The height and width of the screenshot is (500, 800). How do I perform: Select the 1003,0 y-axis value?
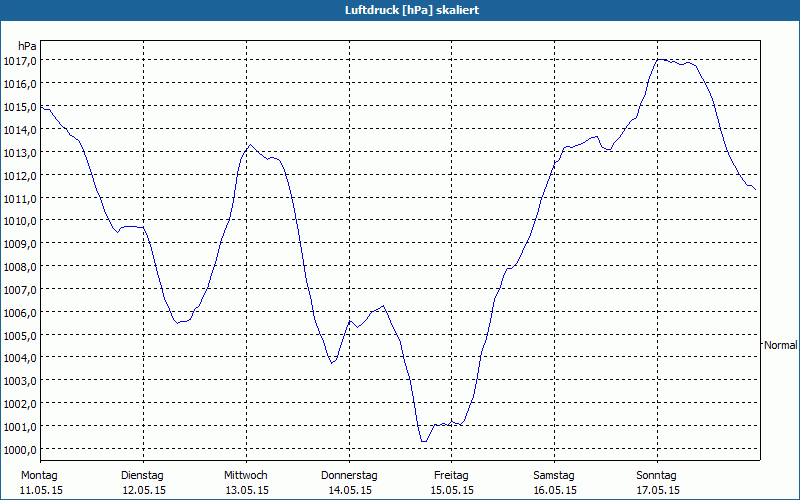tap(20, 381)
